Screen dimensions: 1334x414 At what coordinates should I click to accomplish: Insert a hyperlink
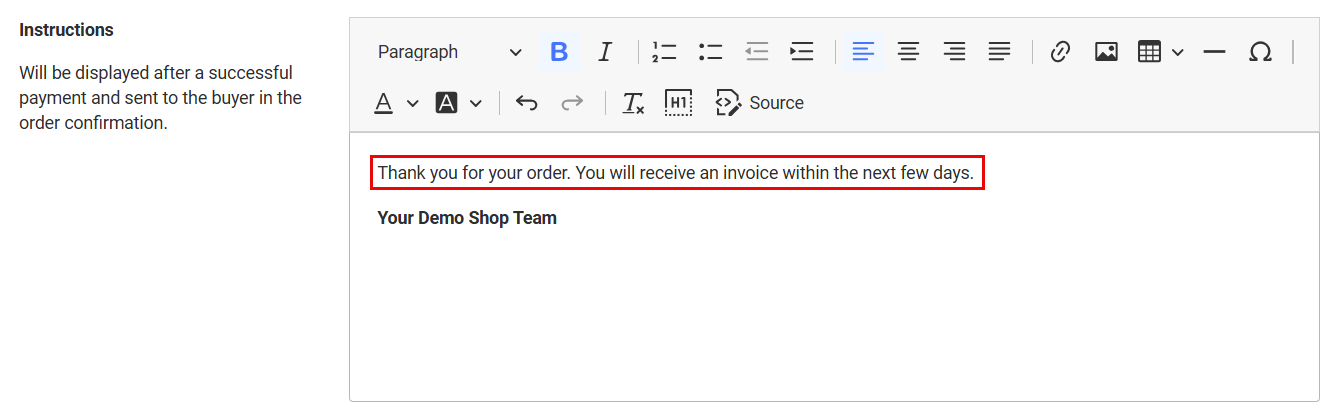coord(1060,52)
